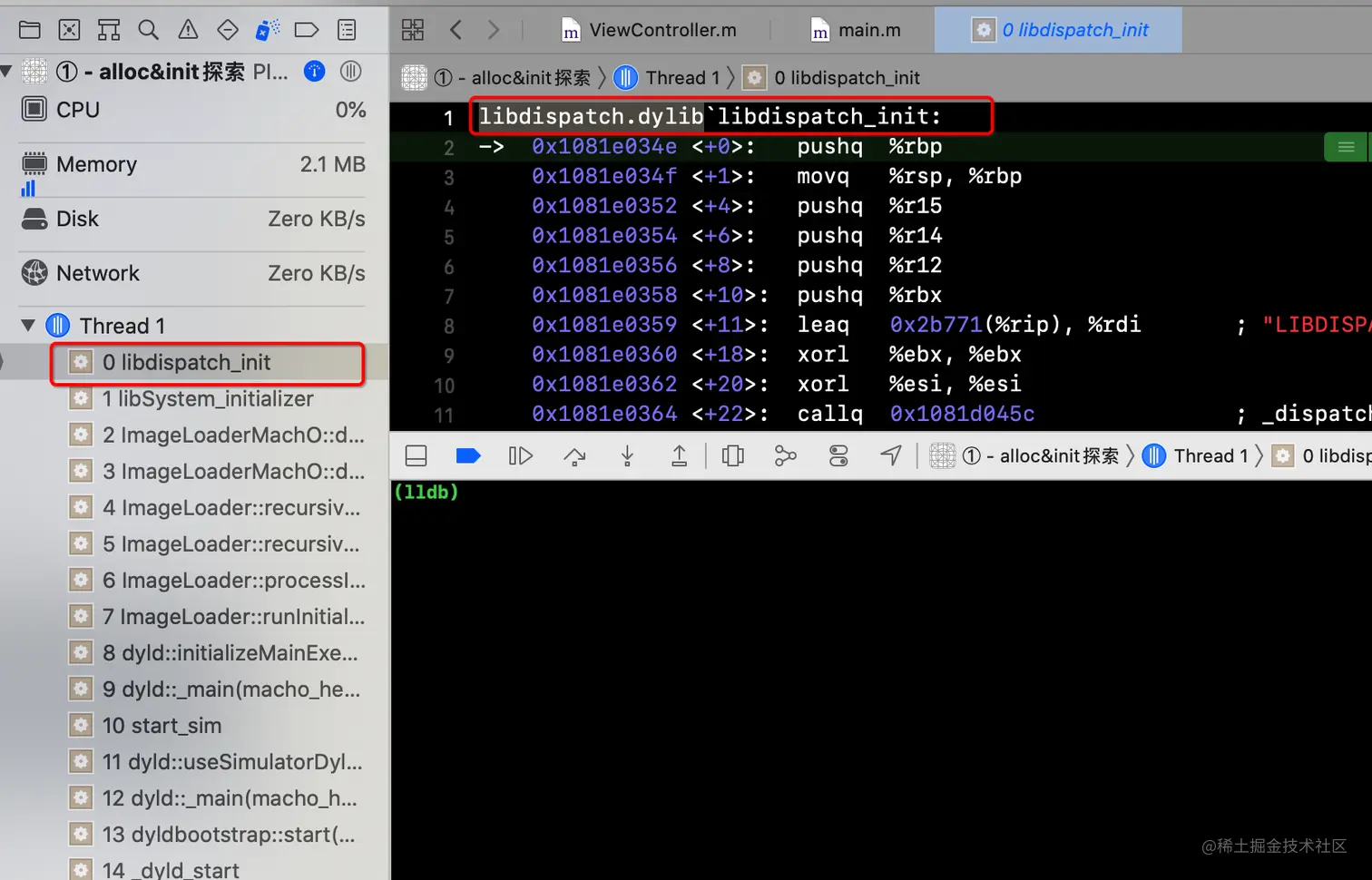Screen dimensions: 1372x880
Task: Open the Test navigator diamond icon
Action: click(228, 30)
